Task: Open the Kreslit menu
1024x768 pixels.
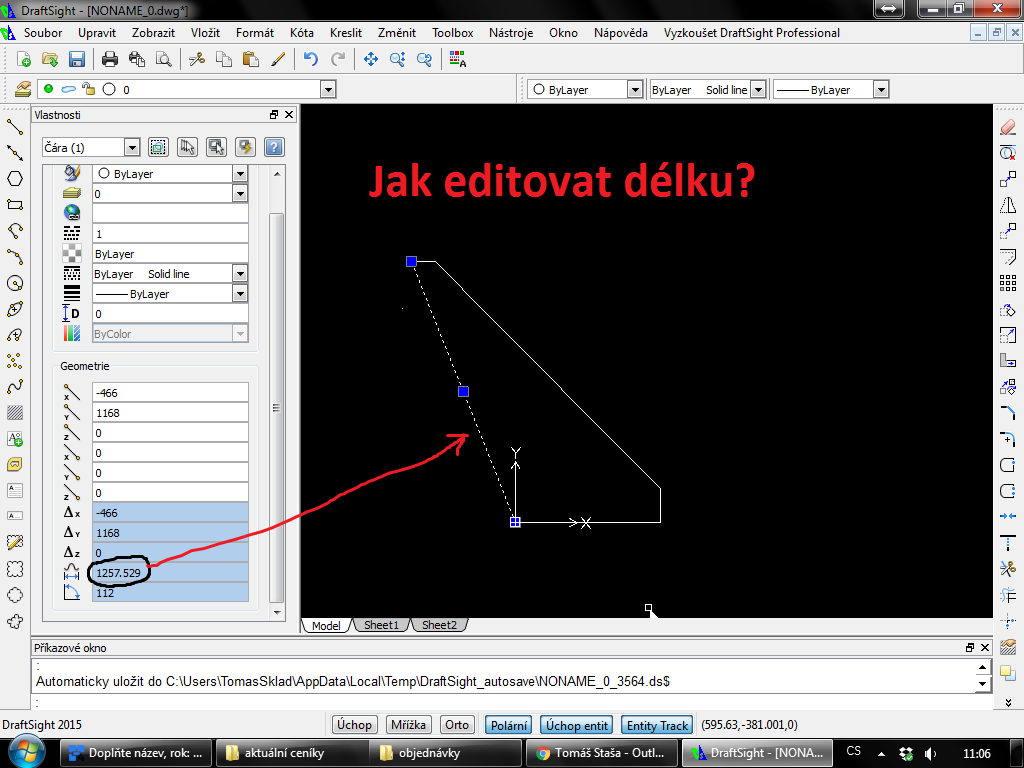Action: [x=346, y=33]
